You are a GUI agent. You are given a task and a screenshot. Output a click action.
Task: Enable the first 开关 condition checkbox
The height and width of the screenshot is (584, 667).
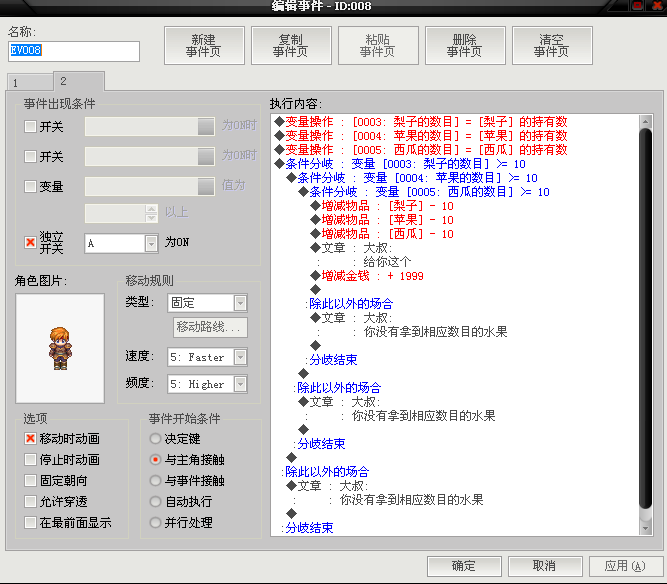point(30,126)
